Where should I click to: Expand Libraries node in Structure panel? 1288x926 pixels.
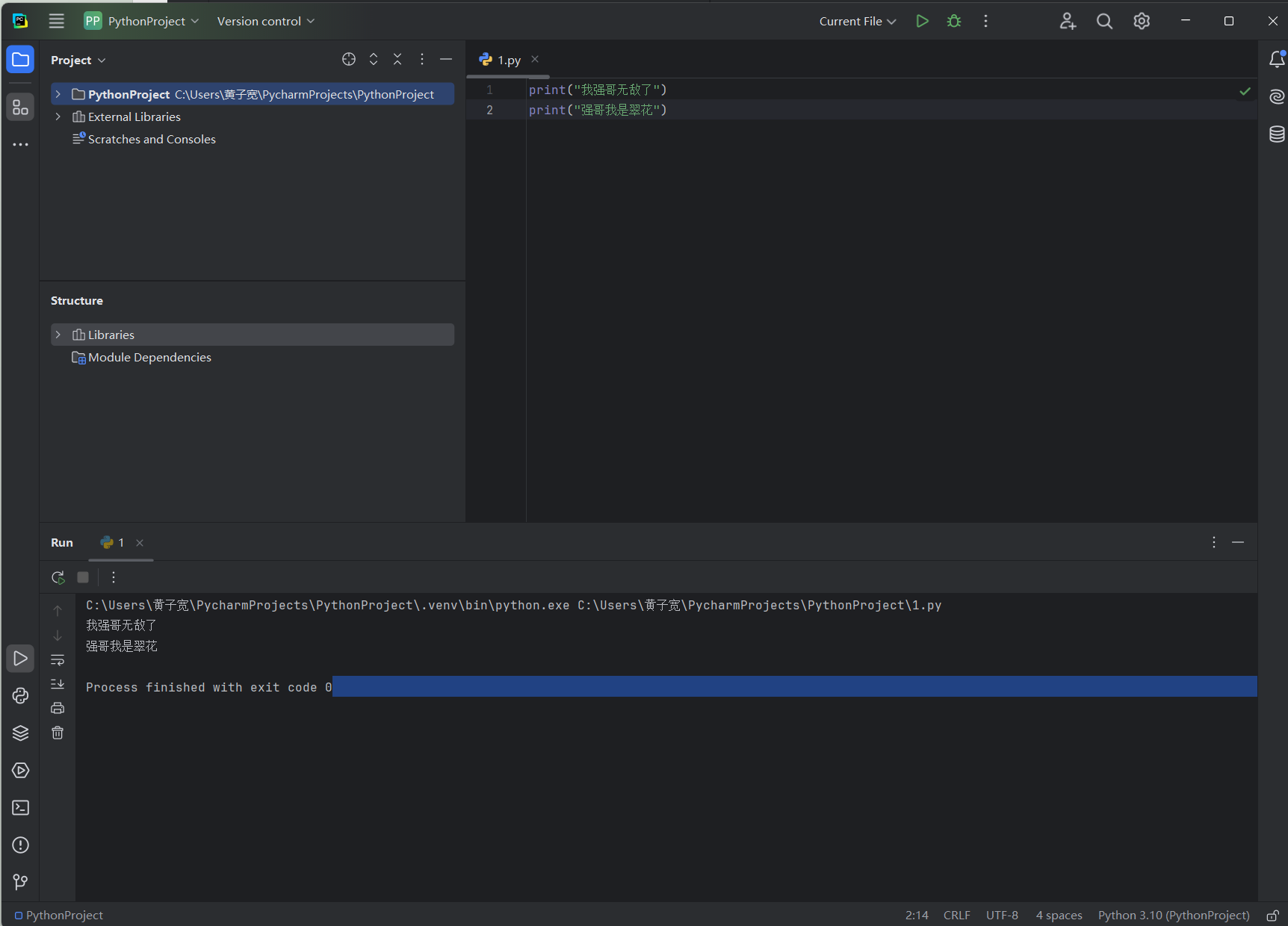[58, 335]
